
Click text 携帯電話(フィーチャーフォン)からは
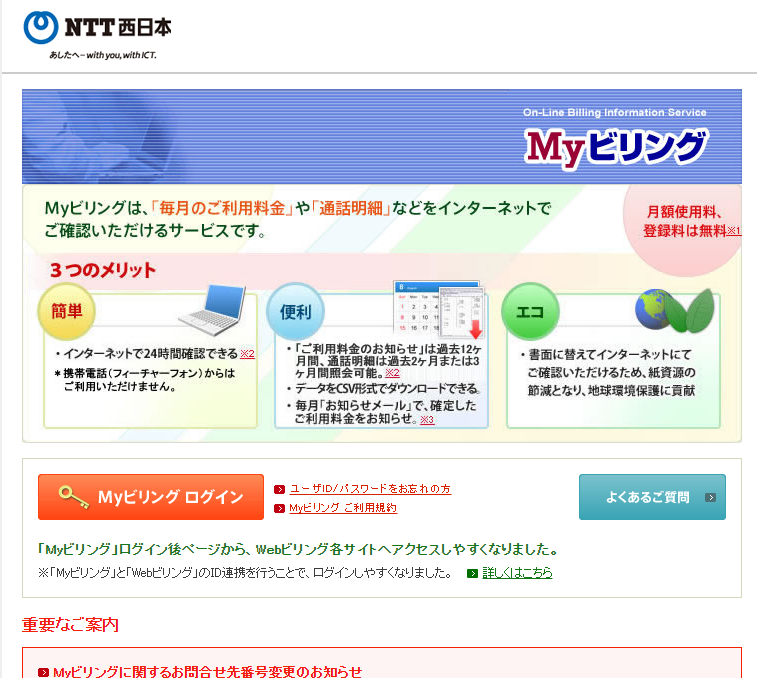tap(149, 373)
